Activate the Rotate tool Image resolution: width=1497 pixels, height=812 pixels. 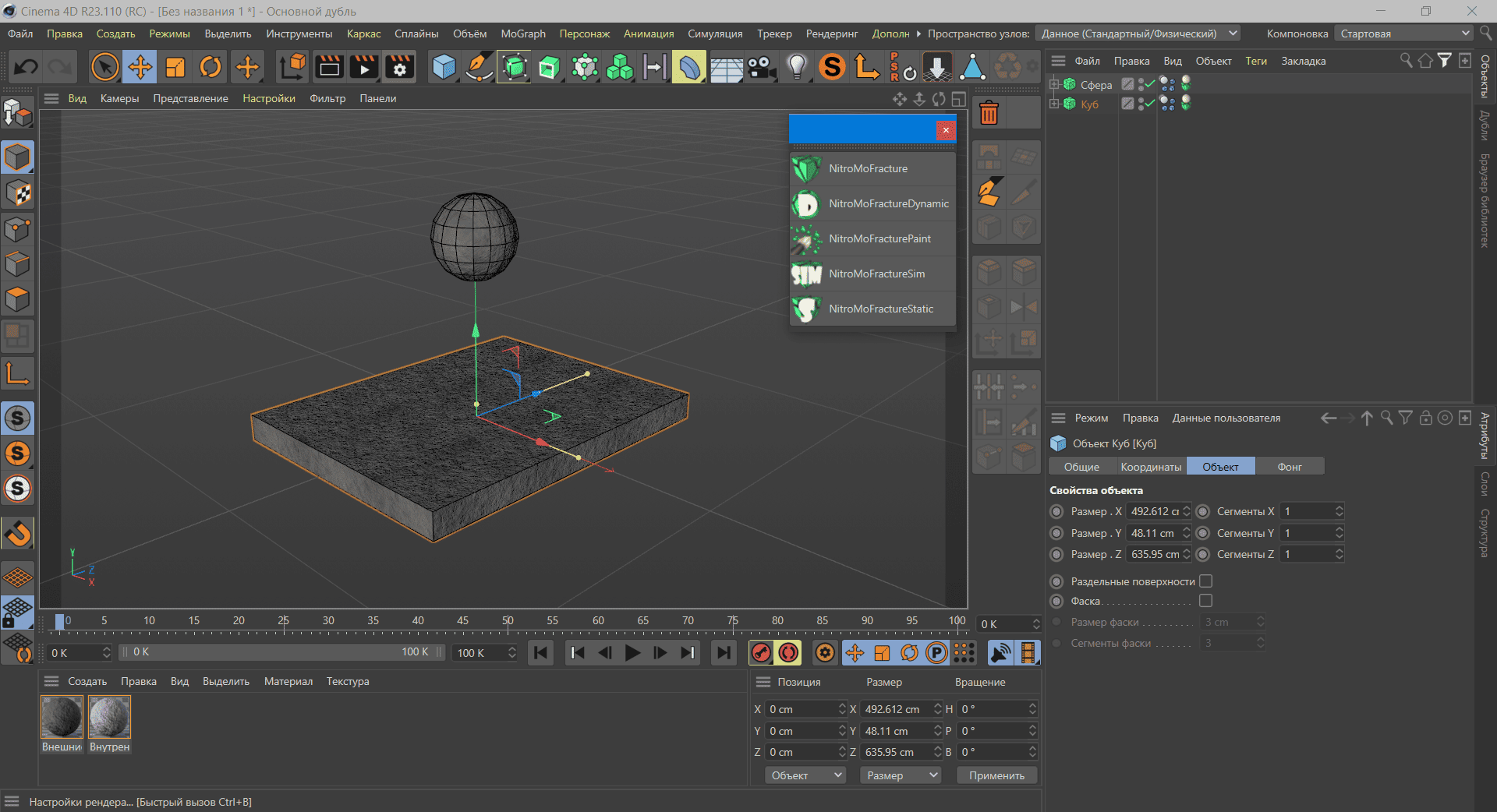211,67
